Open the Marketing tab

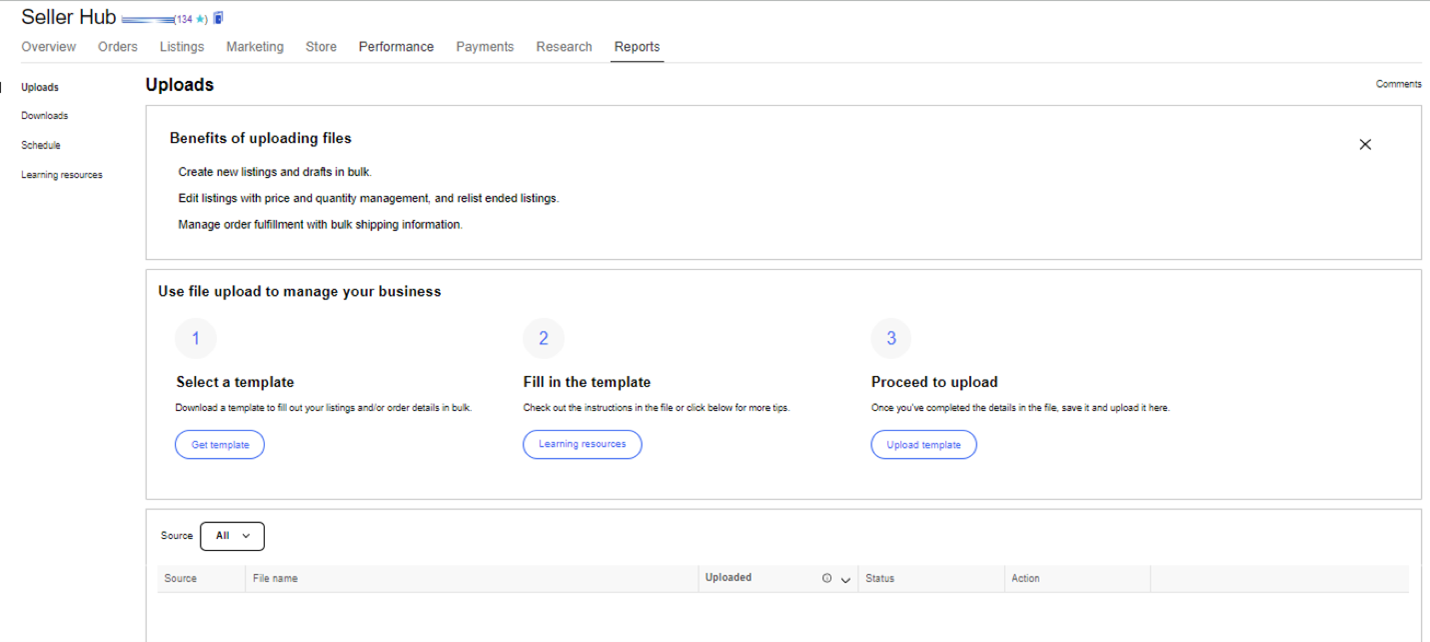[255, 47]
